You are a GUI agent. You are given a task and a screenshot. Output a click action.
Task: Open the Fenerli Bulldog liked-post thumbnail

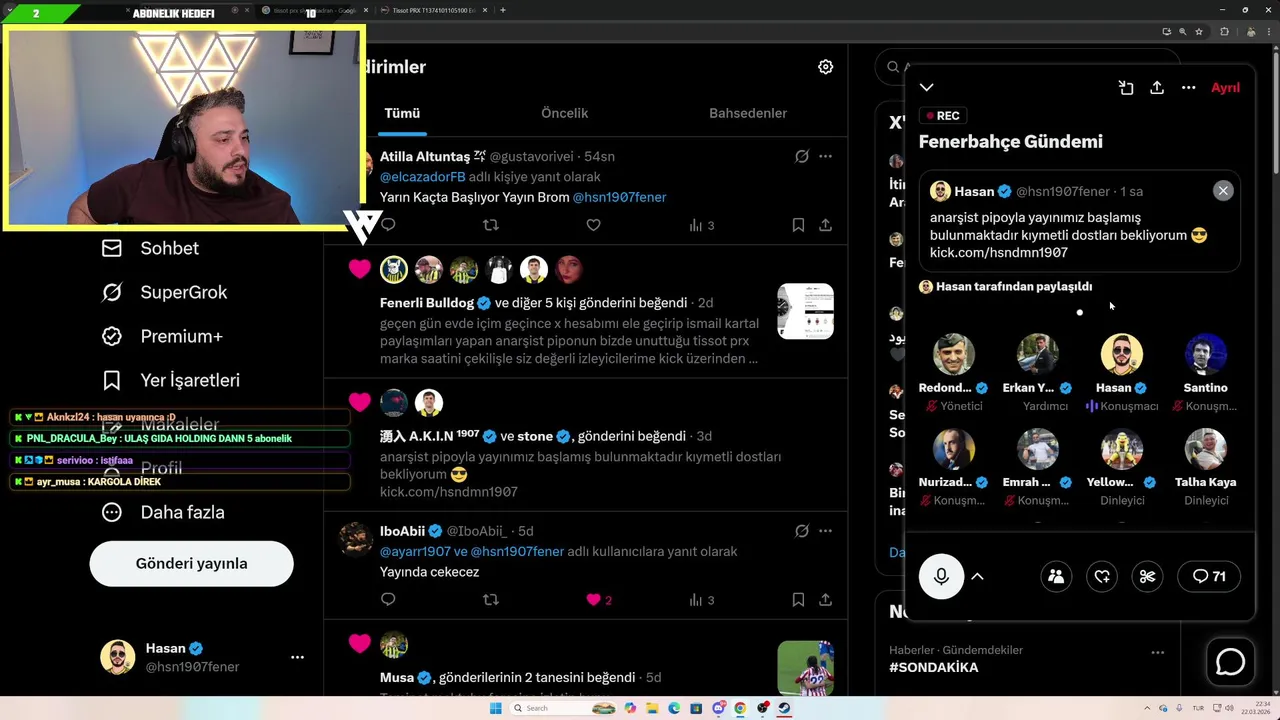click(x=805, y=311)
